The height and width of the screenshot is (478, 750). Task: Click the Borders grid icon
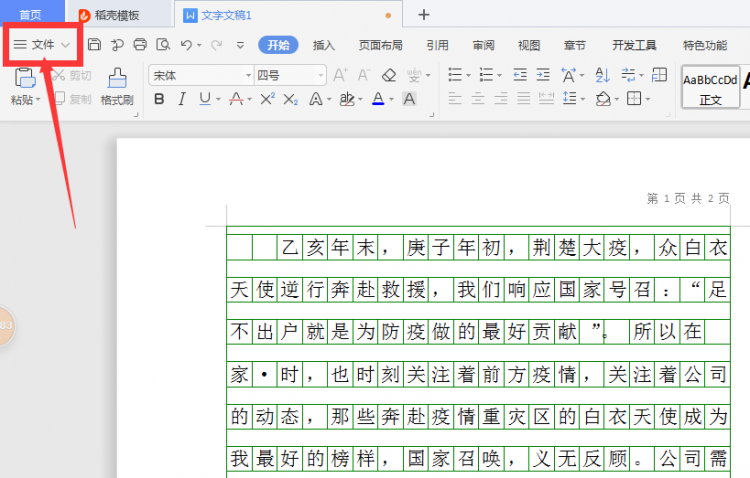[x=634, y=99]
